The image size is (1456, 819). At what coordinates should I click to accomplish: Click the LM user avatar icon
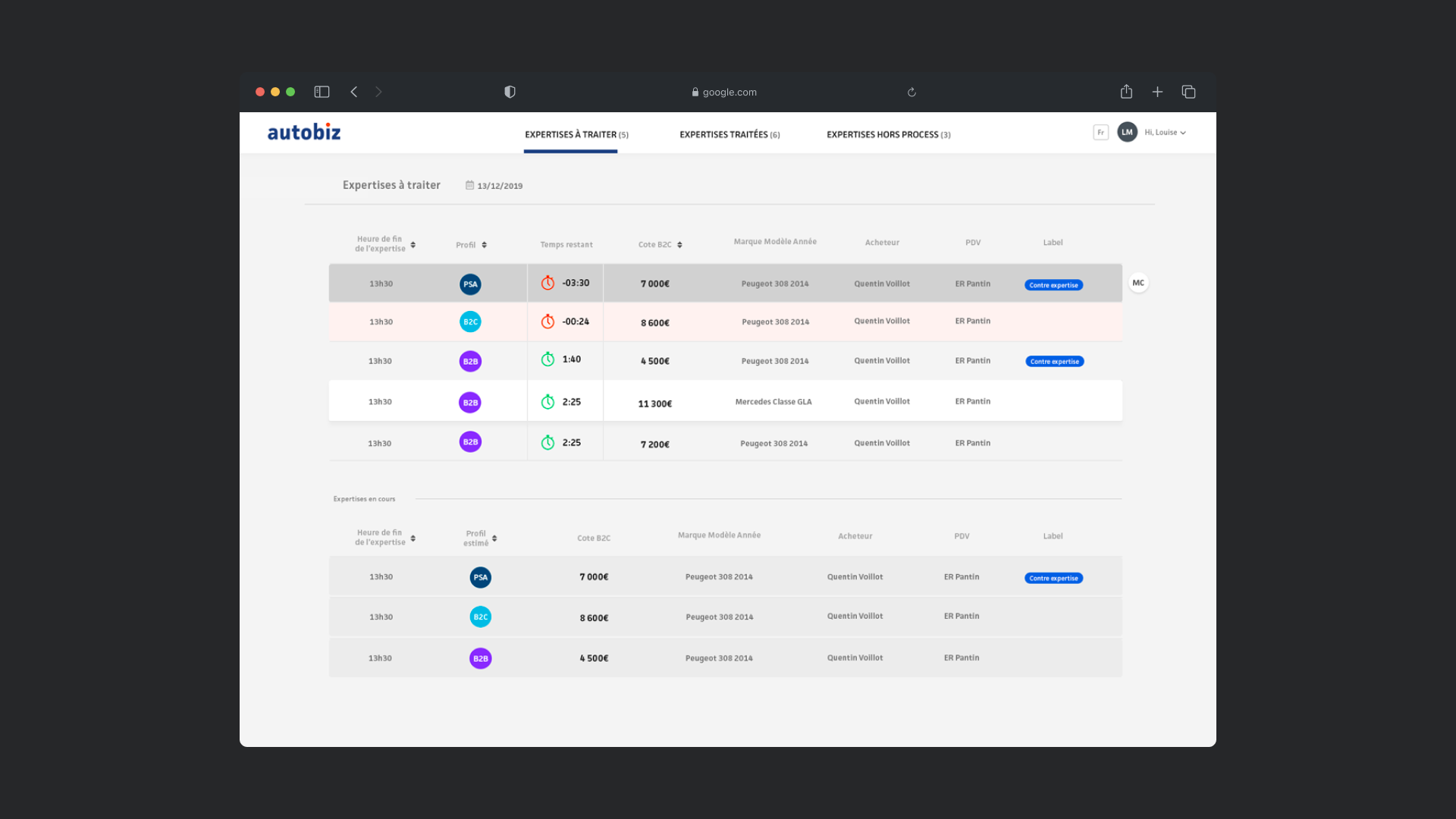coord(1127,132)
